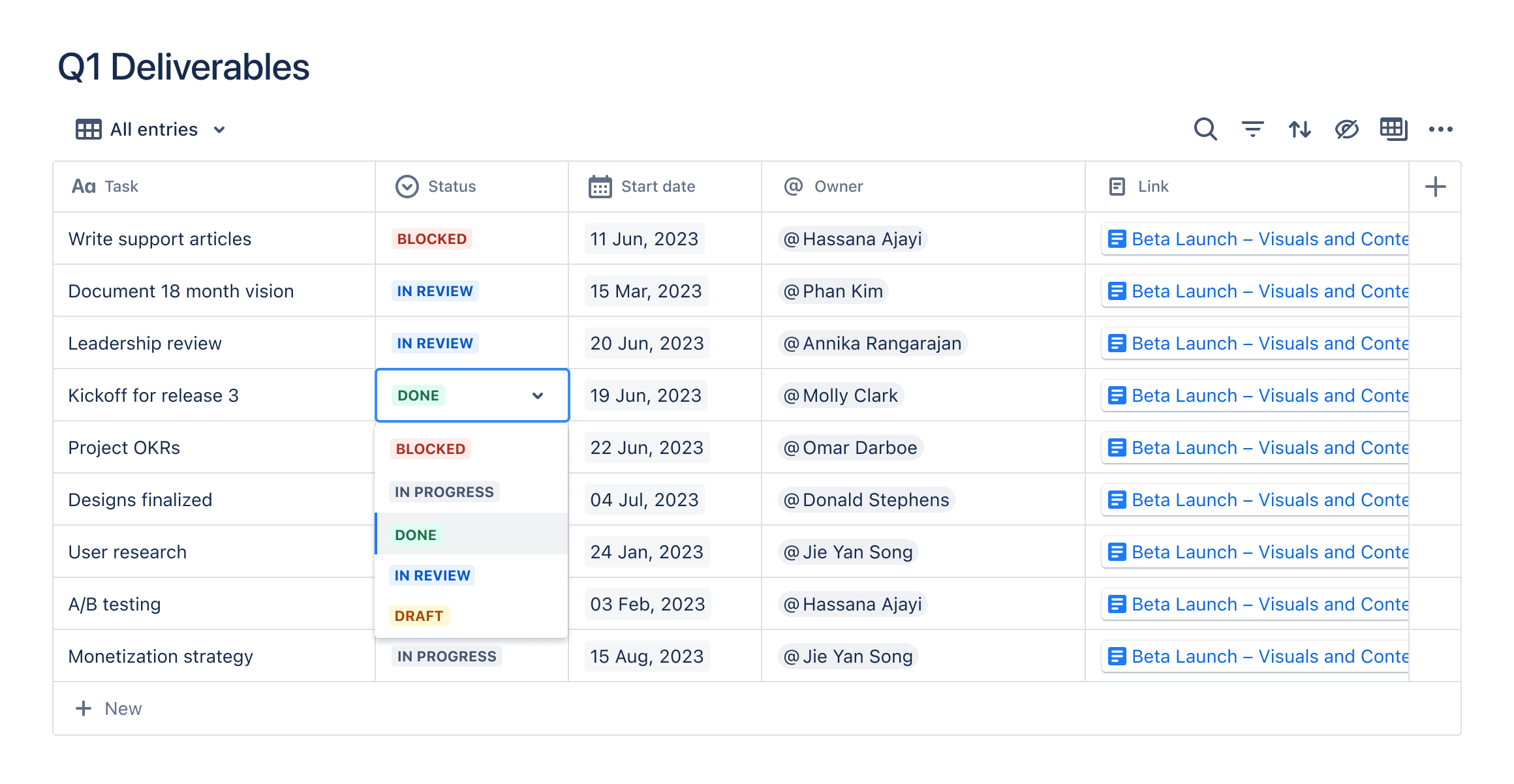The height and width of the screenshot is (784, 1514).
Task: Click the expand table icon
Action: (1394, 129)
